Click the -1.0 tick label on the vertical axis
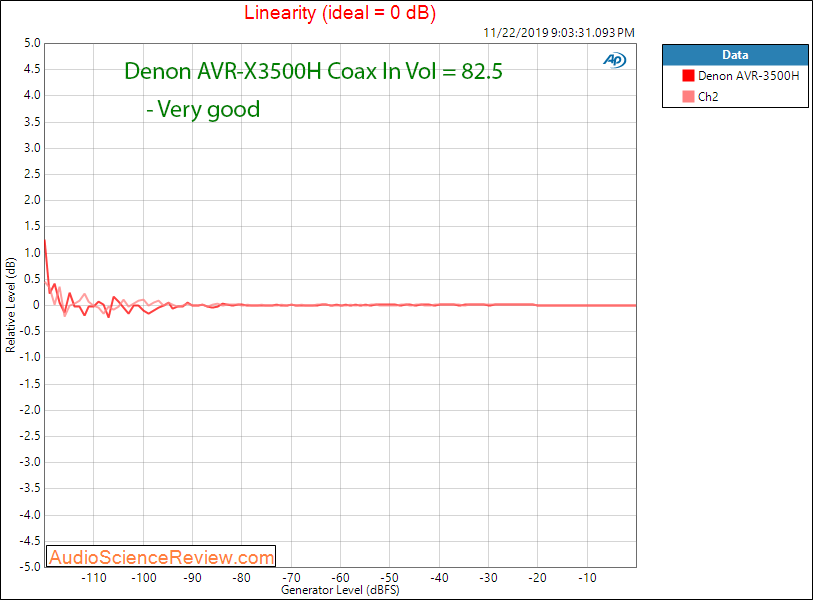 coord(30,357)
